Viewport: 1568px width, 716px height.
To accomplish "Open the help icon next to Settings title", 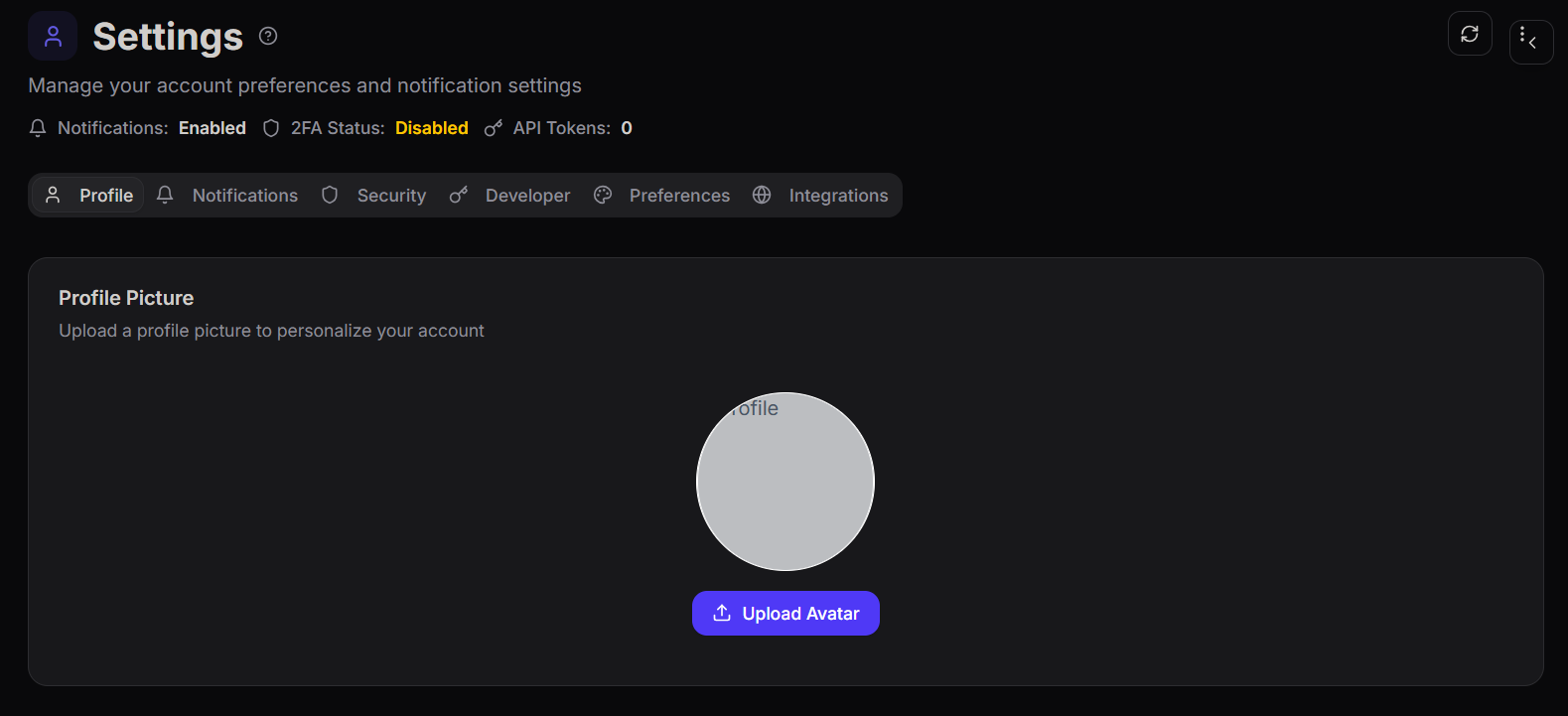I will click(x=267, y=36).
